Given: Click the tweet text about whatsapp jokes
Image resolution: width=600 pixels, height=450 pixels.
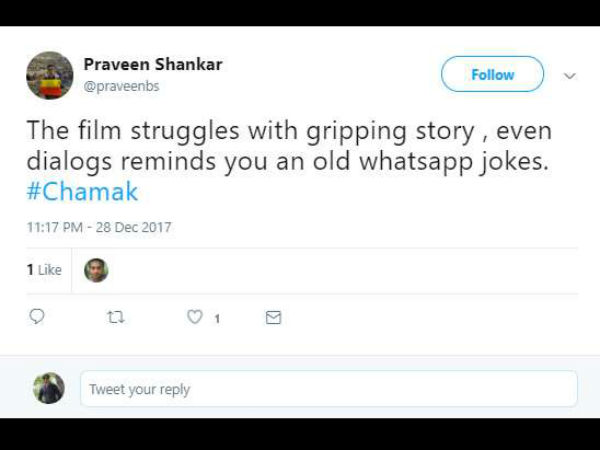Looking at the screenshot, I should click(x=289, y=147).
